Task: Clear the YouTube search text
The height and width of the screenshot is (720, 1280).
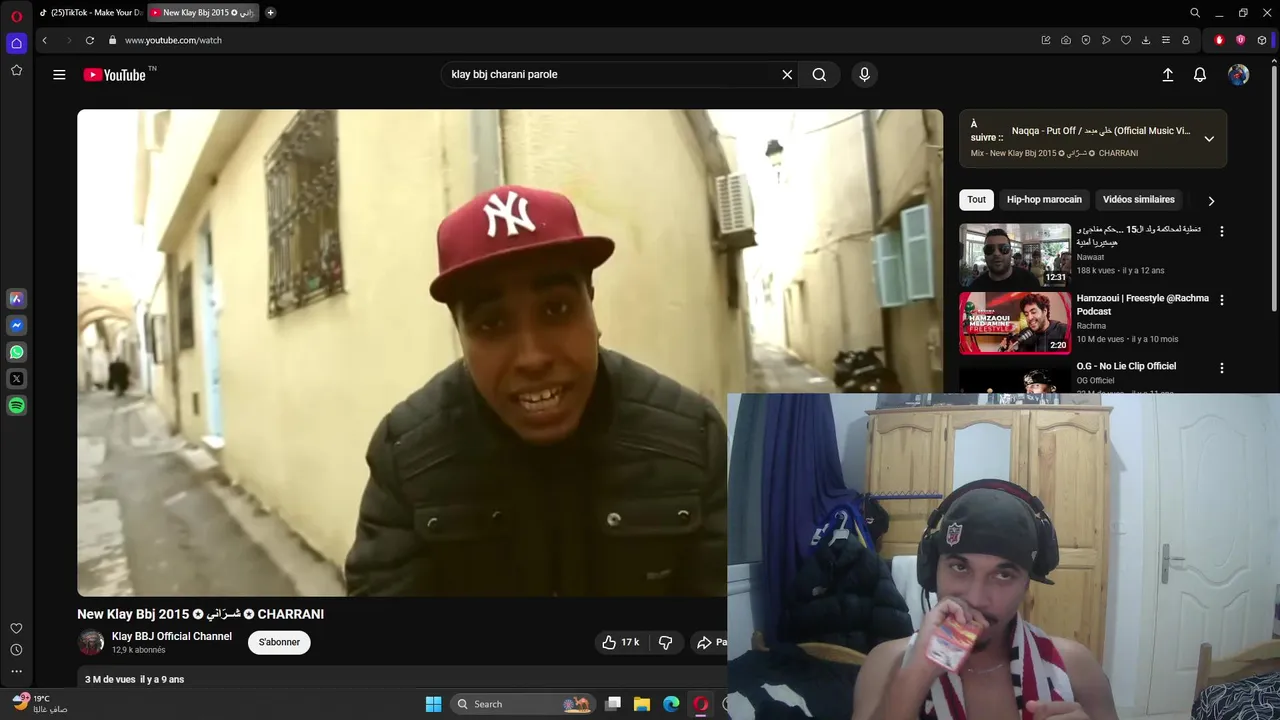Action: click(x=787, y=75)
